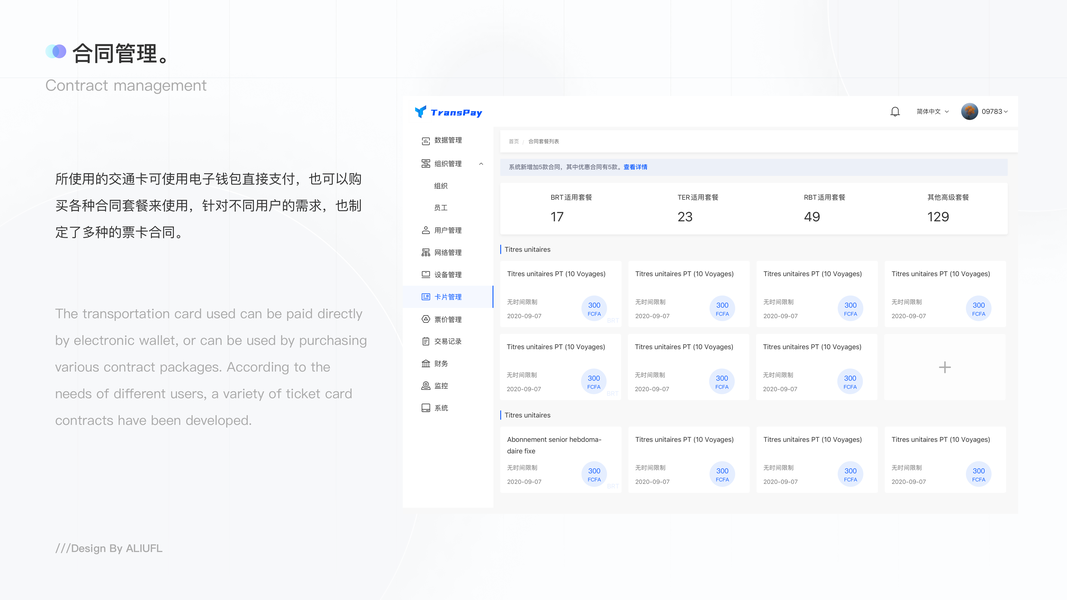Screen dimensions: 1067x600
Task: Collapse the 组织管理 submenu chevron
Action: point(481,164)
